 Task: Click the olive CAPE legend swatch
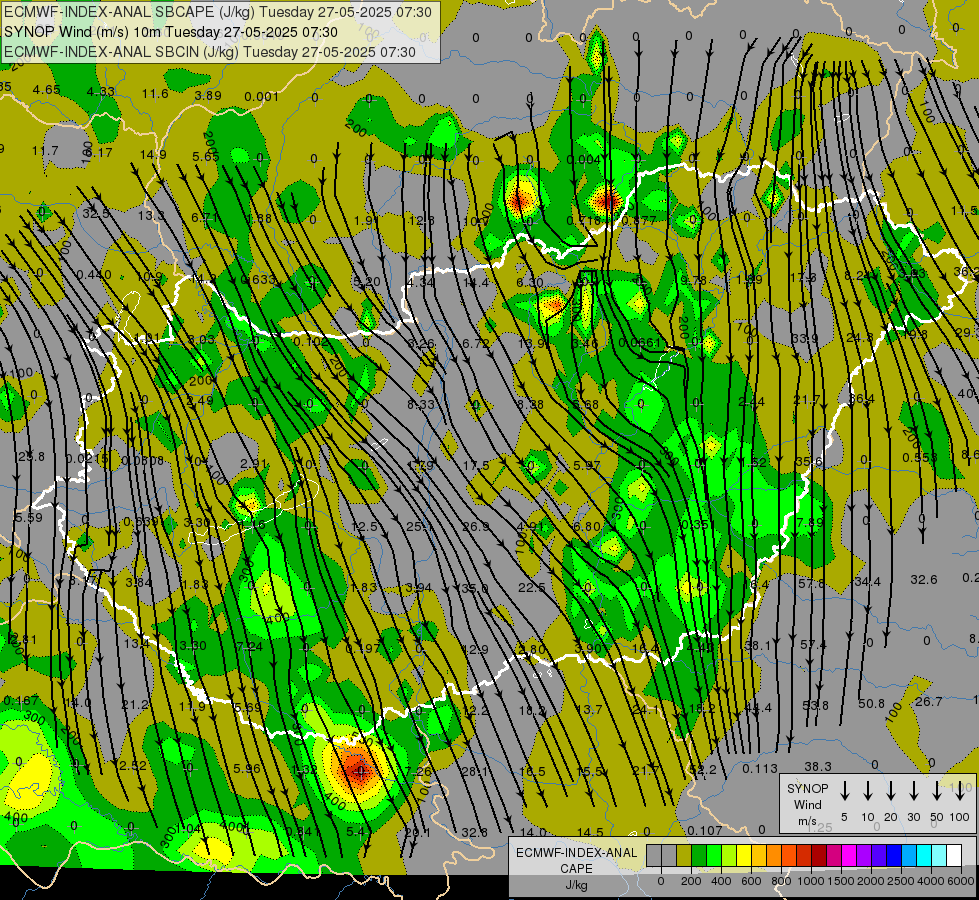(x=684, y=855)
